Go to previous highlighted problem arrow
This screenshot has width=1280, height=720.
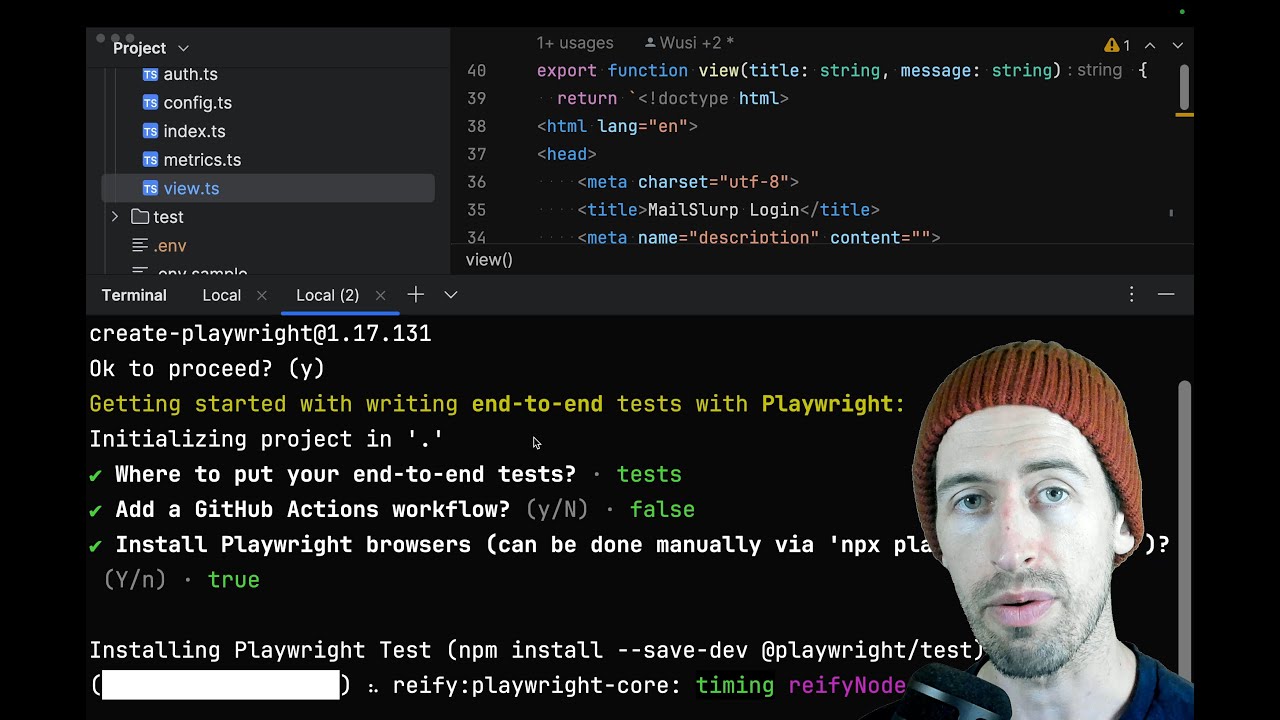pyautogui.click(x=1150, y=45)
